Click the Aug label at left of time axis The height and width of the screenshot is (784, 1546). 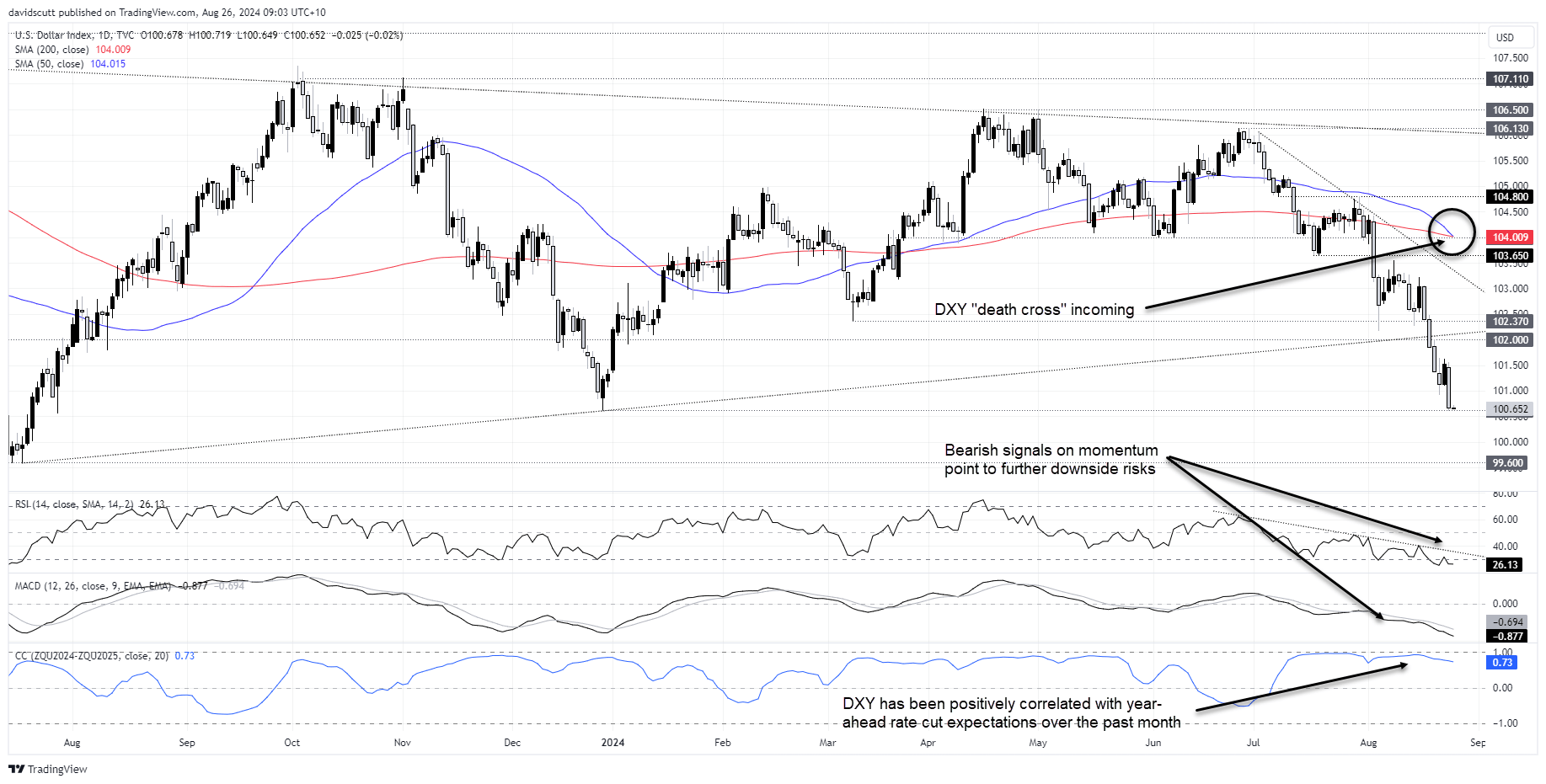[x=72, y=743]
